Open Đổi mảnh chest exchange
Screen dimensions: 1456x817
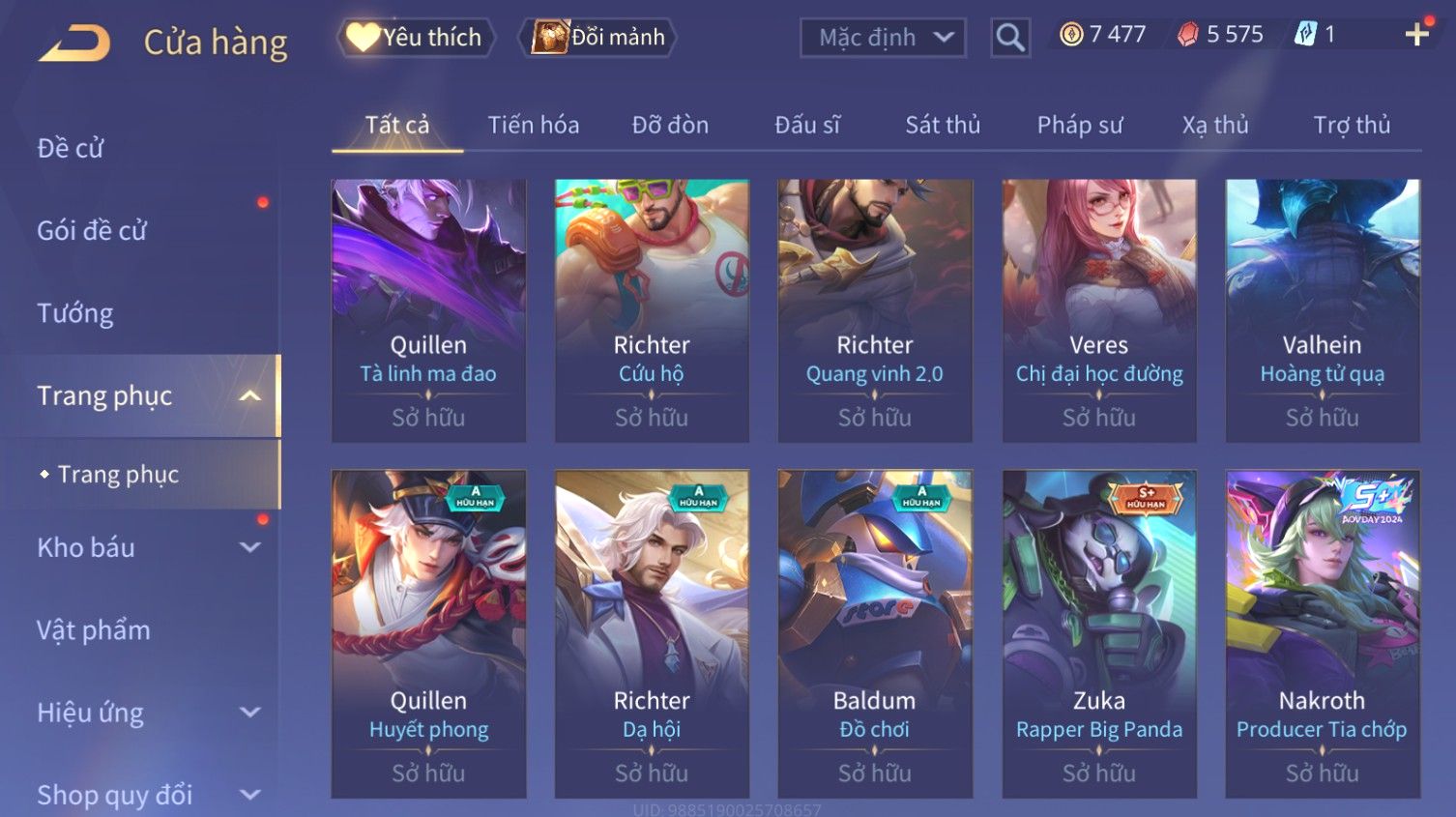[597, 38]
